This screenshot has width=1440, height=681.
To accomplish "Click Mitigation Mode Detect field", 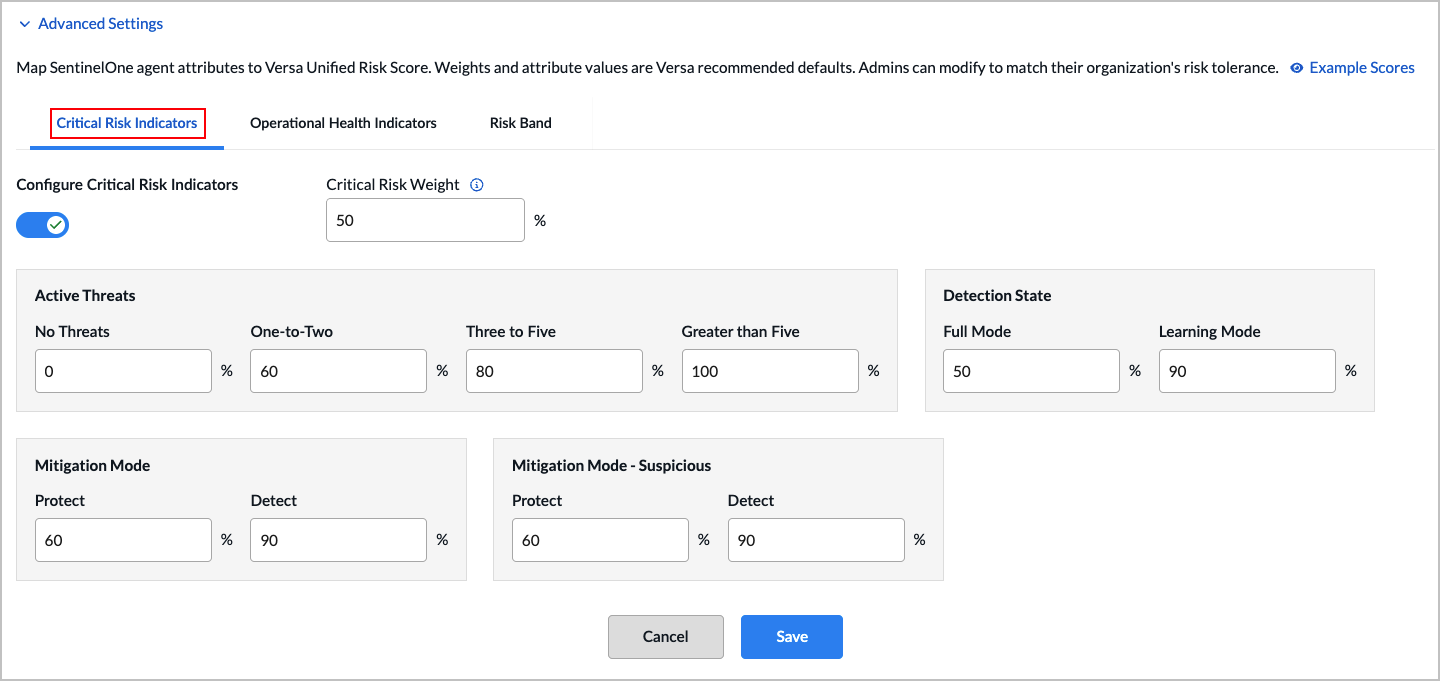I will click(x=338, y=540).
